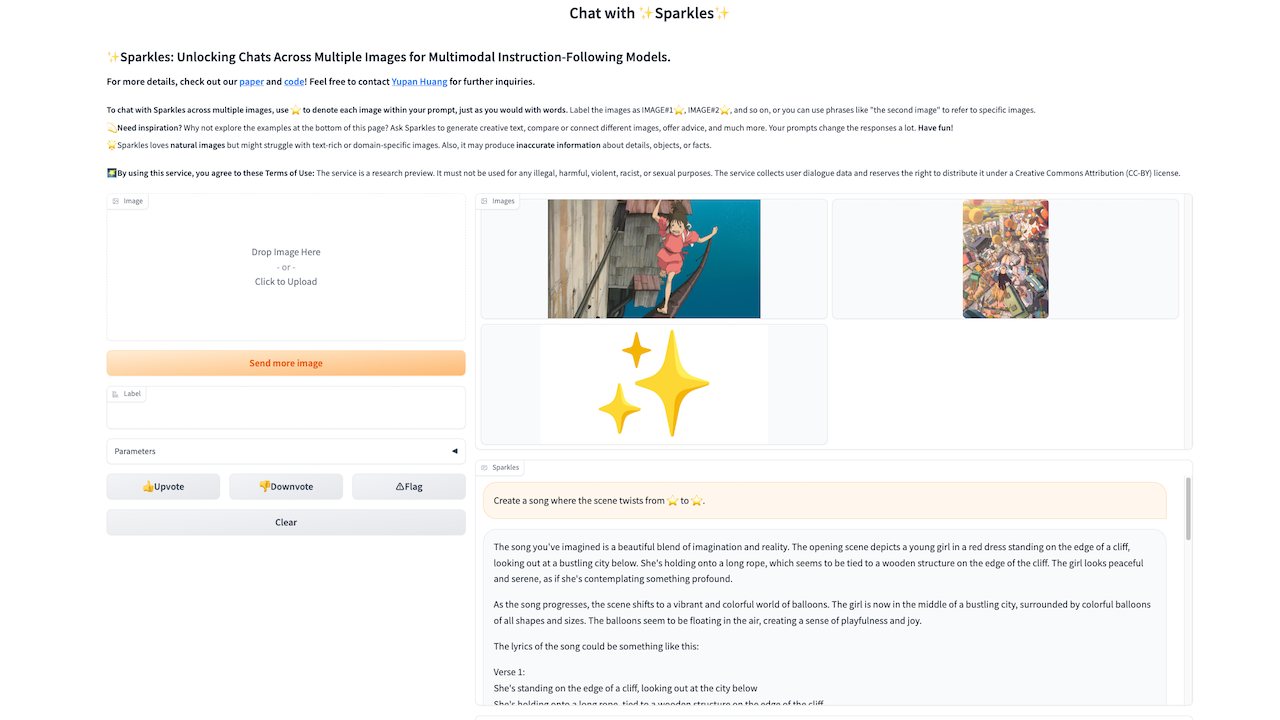The image size is (1280, 720).
Task: Click the Sparkles chatbot label icon
Action: click(x=485, y=467)
